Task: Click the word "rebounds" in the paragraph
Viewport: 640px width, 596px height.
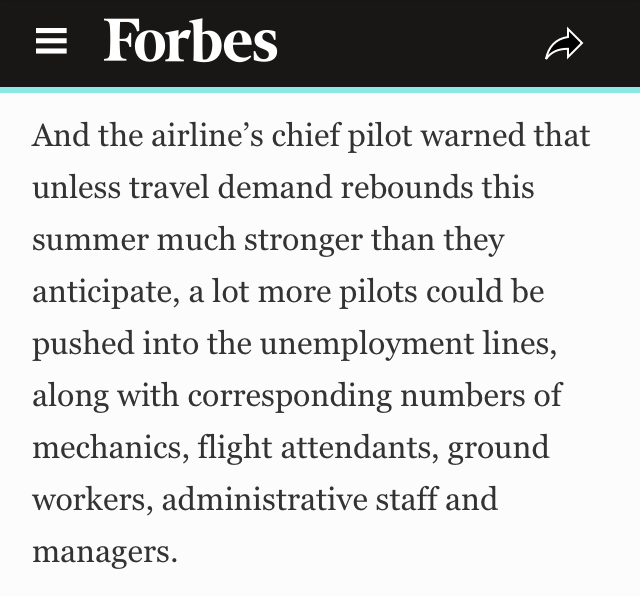Action: [407, 187]
